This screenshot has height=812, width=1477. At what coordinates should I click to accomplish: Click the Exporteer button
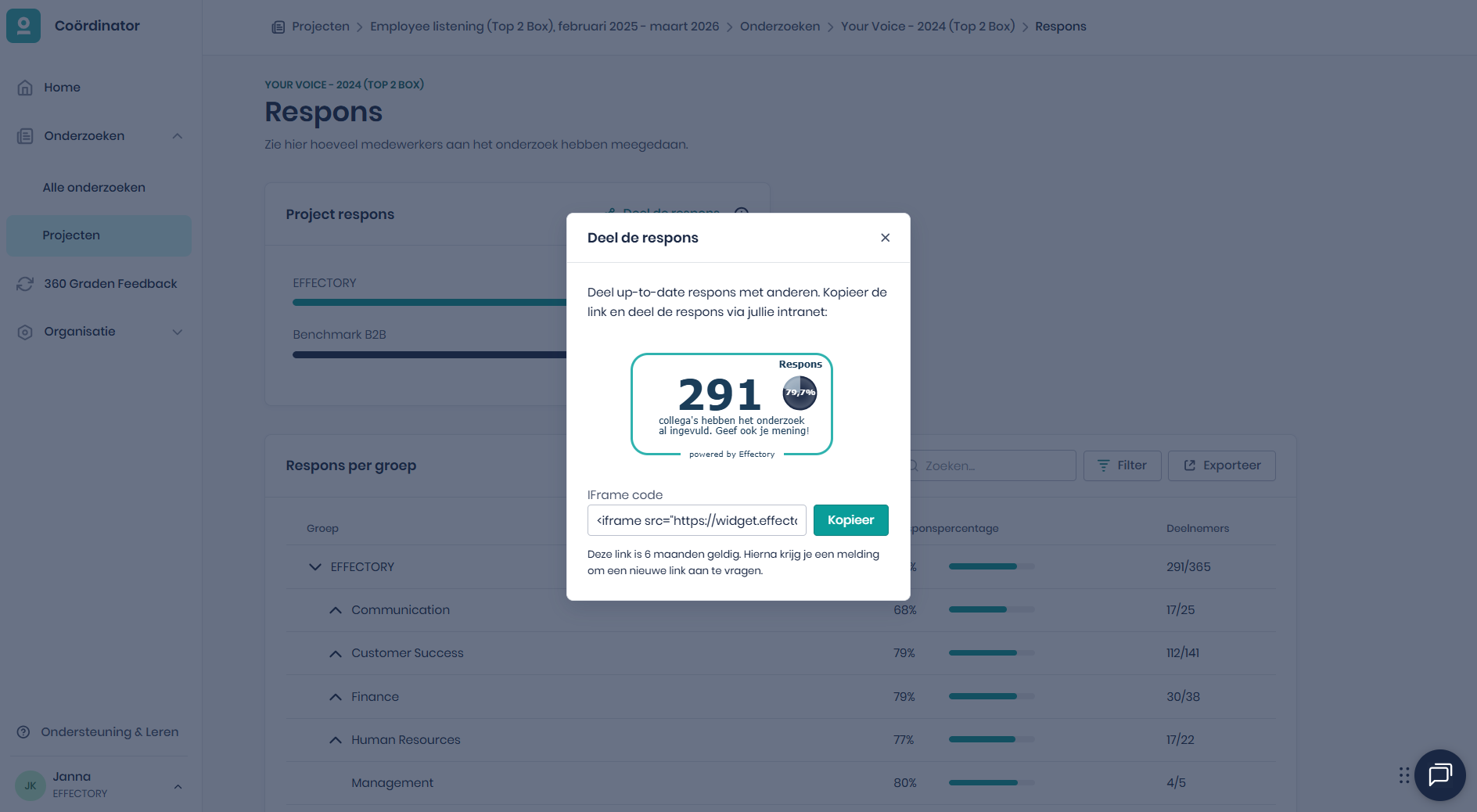click(x=1221, y=465)
